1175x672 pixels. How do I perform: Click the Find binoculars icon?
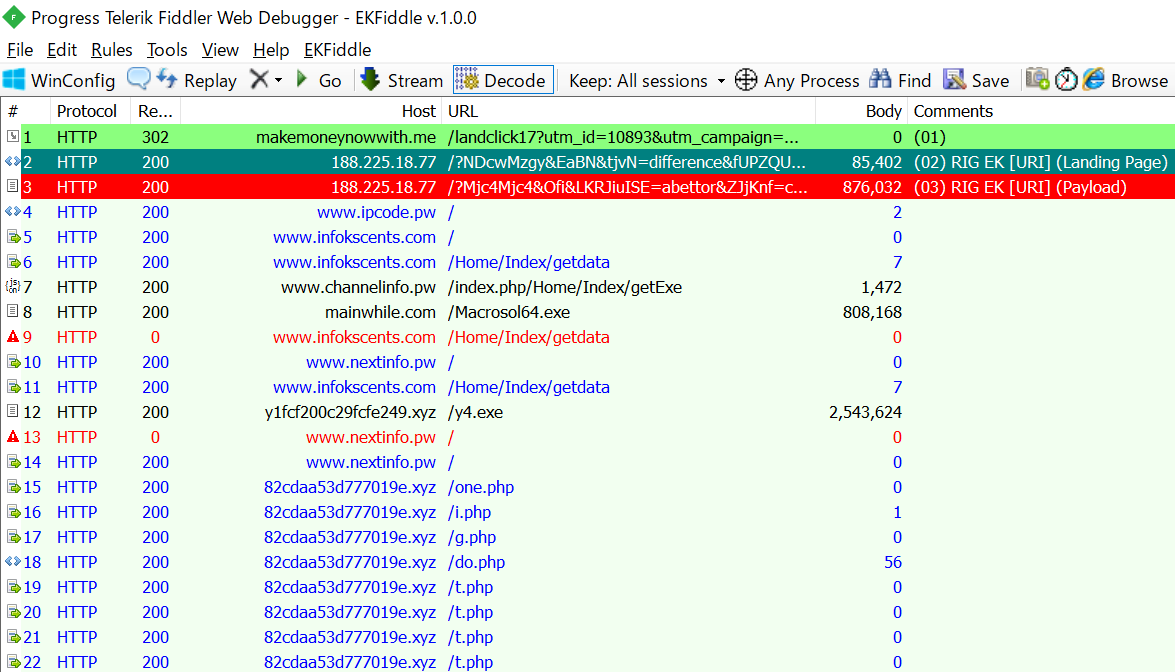pos(881,79)
